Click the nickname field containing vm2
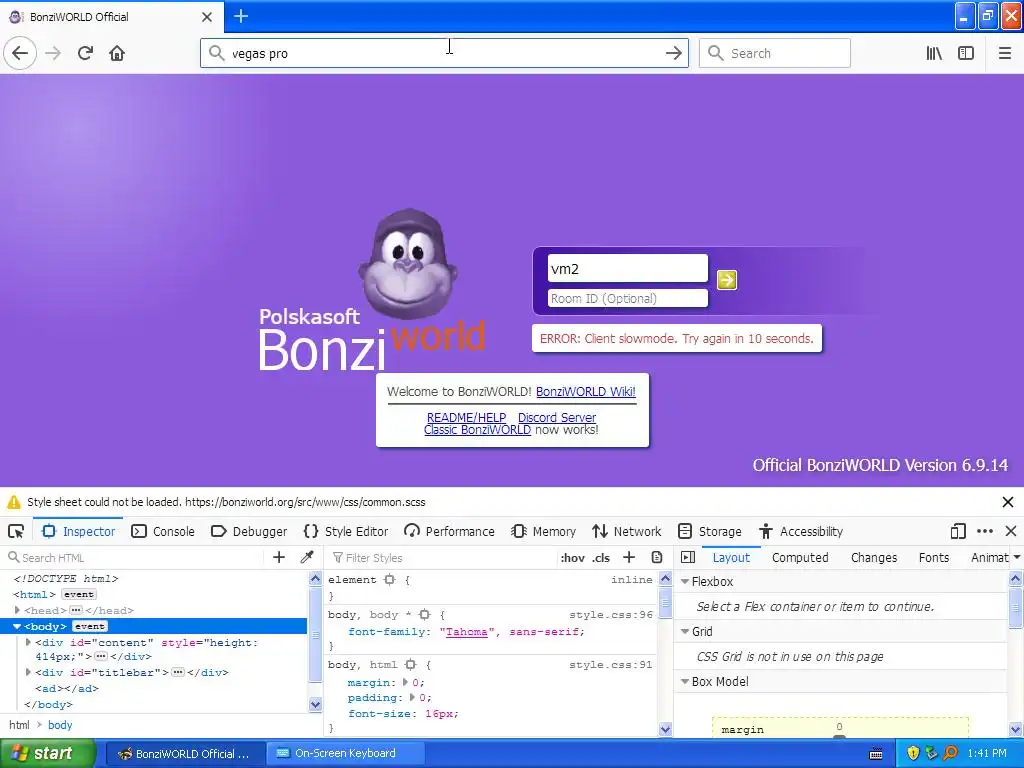The image size is (1024, 768). pos(628,268)
